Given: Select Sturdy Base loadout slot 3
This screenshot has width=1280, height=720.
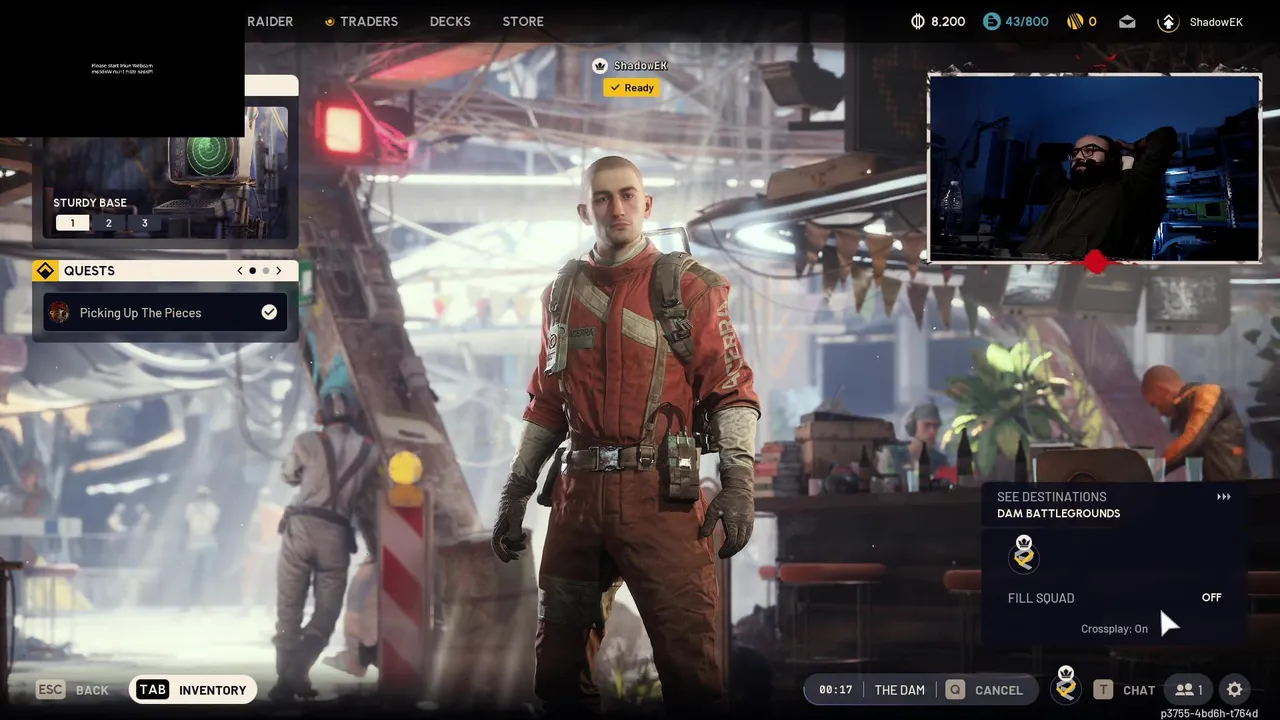Looking at the screenshot, I should (x=144, y=223).
